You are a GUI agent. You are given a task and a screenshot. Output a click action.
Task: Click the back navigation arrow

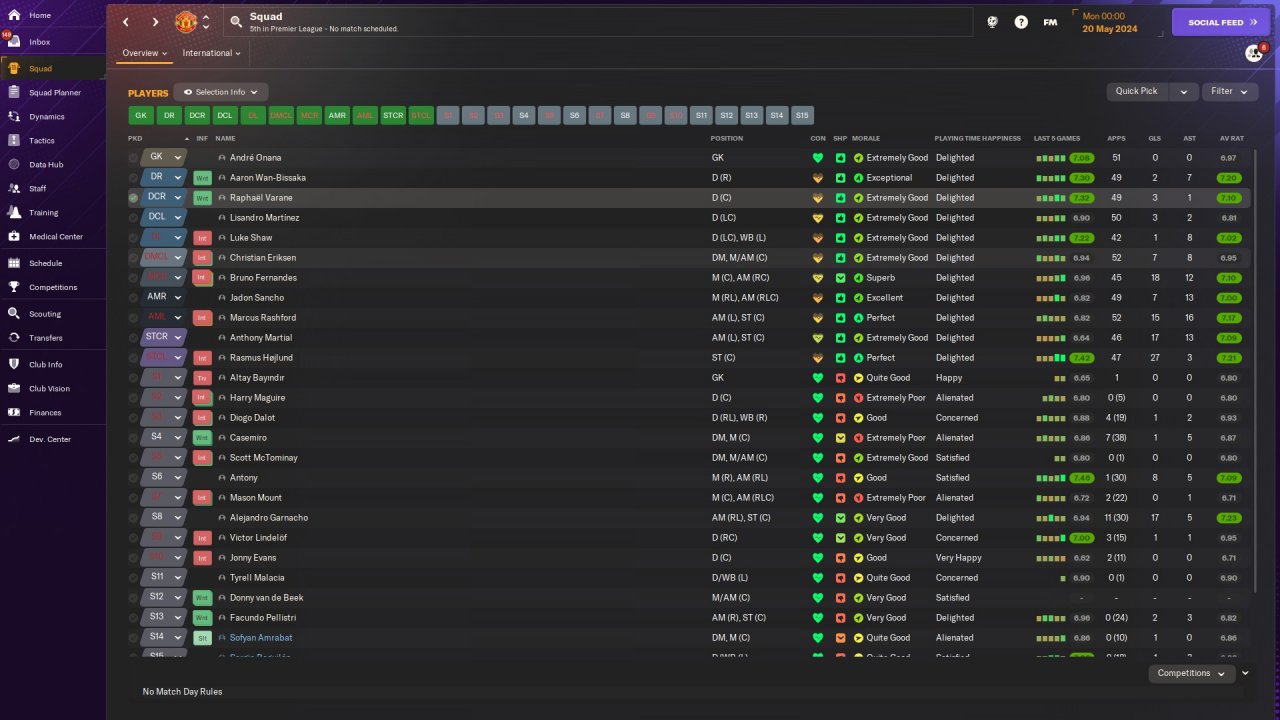pyautogui.click(x=126, y=22)
